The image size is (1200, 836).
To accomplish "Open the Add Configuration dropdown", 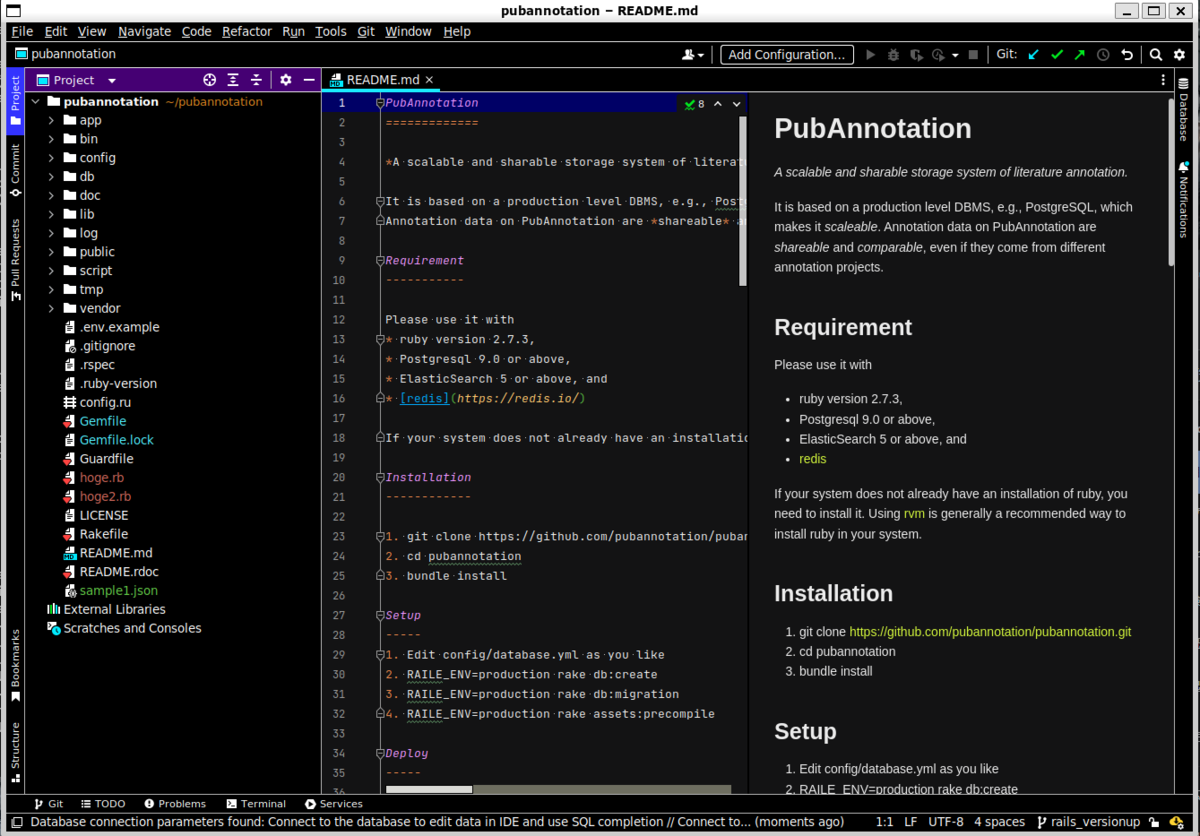I will (x=786, y=54).
